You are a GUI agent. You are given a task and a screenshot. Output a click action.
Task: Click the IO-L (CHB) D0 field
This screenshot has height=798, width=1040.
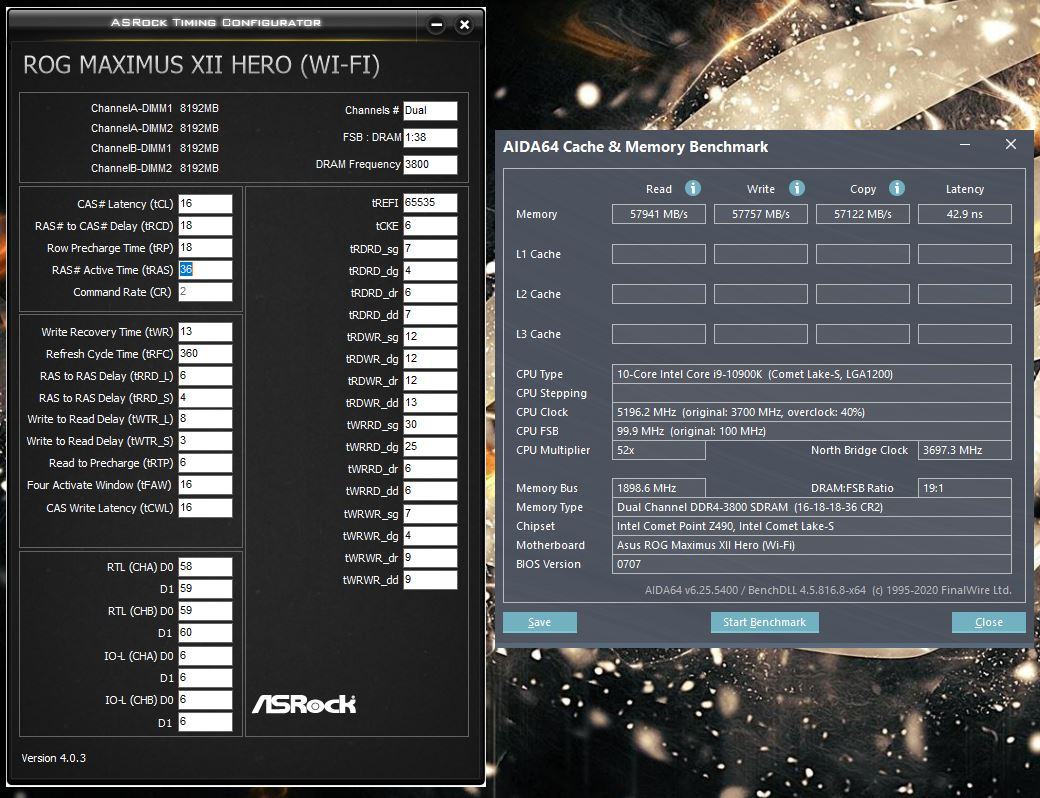[206, 700]
